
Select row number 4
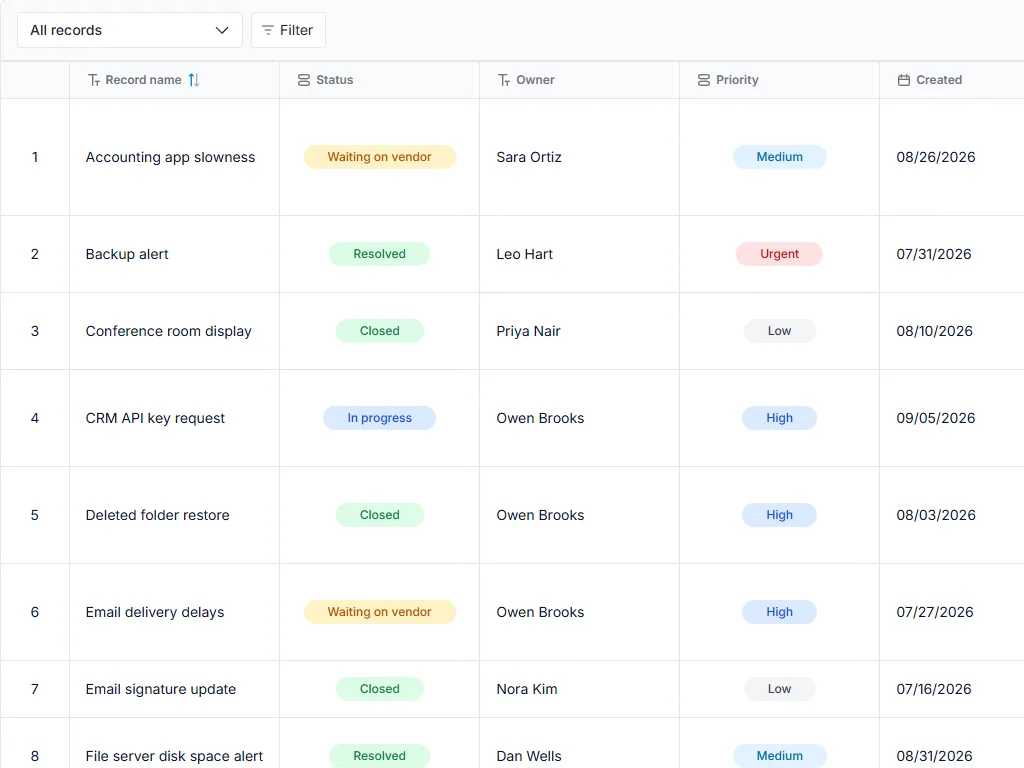pos(35,418)
